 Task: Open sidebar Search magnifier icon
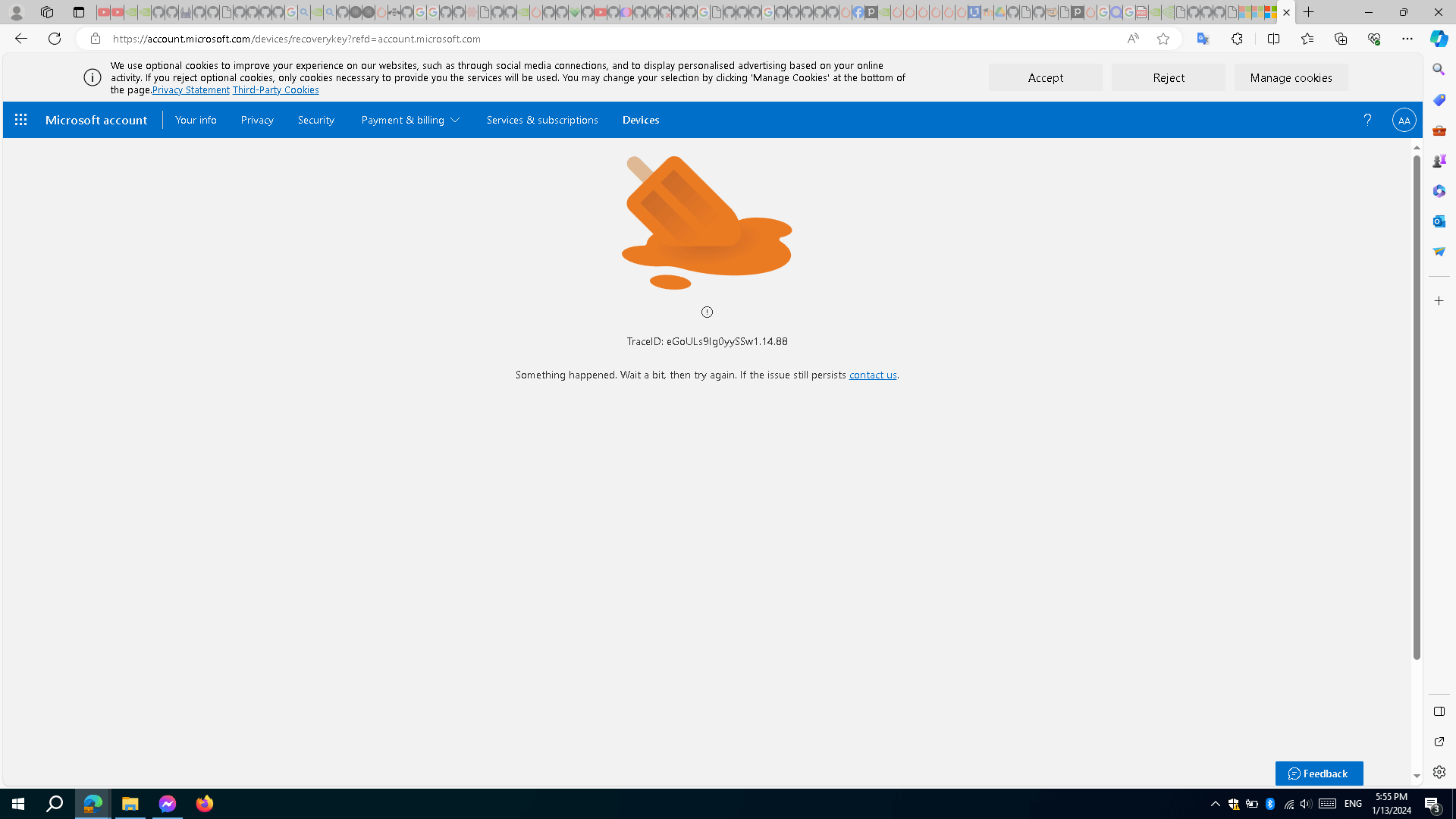(x=1439, y=70)
